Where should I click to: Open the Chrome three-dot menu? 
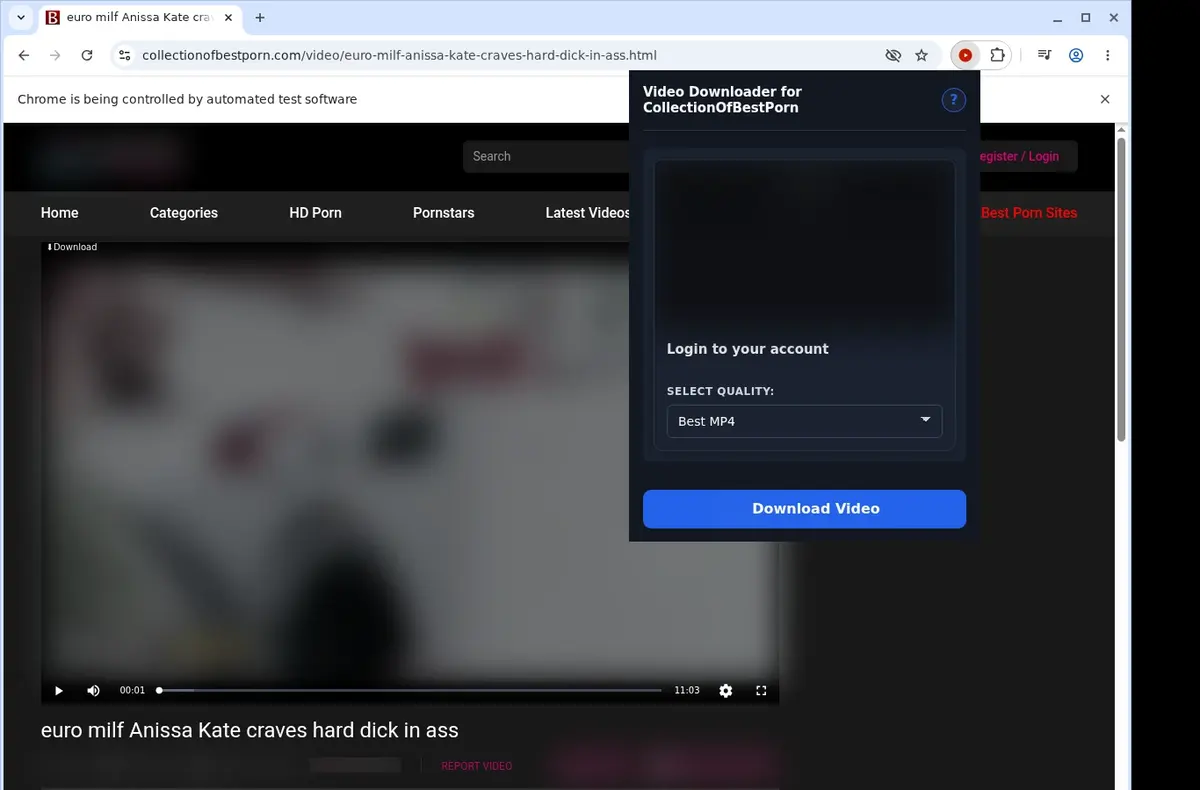coord(1108,56)
